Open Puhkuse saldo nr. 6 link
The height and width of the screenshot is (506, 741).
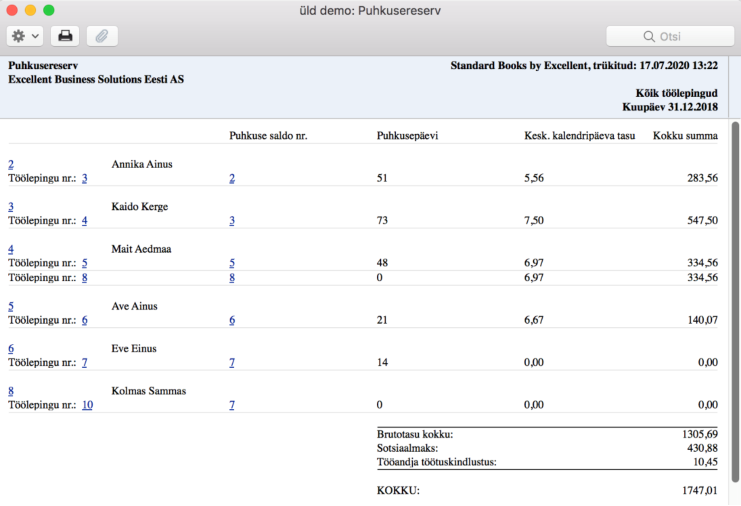point(232,320)
